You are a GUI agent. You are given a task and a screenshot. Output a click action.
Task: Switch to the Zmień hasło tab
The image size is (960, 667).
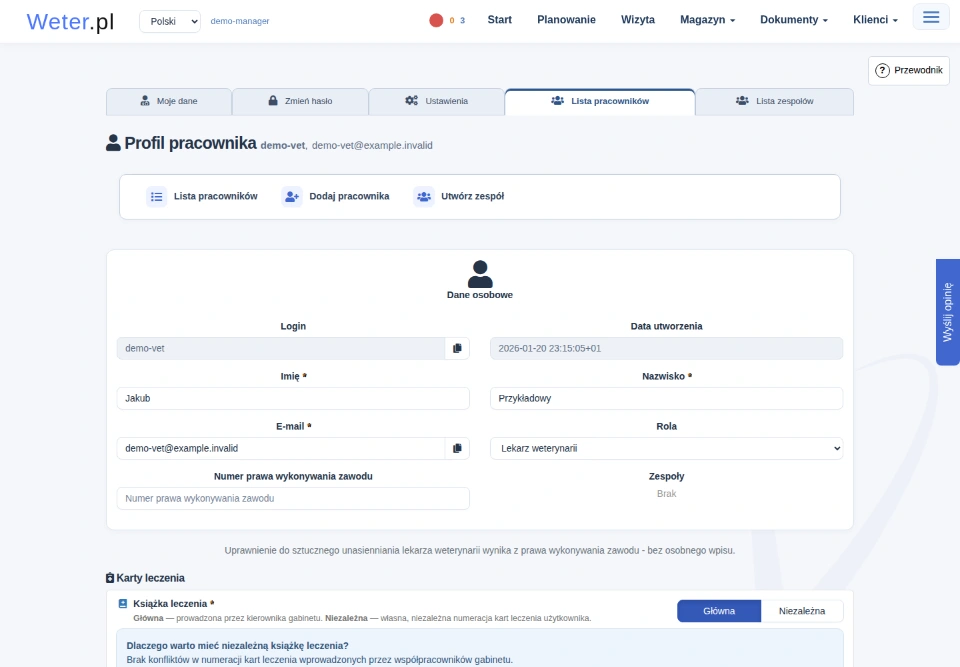click(300, 101)
